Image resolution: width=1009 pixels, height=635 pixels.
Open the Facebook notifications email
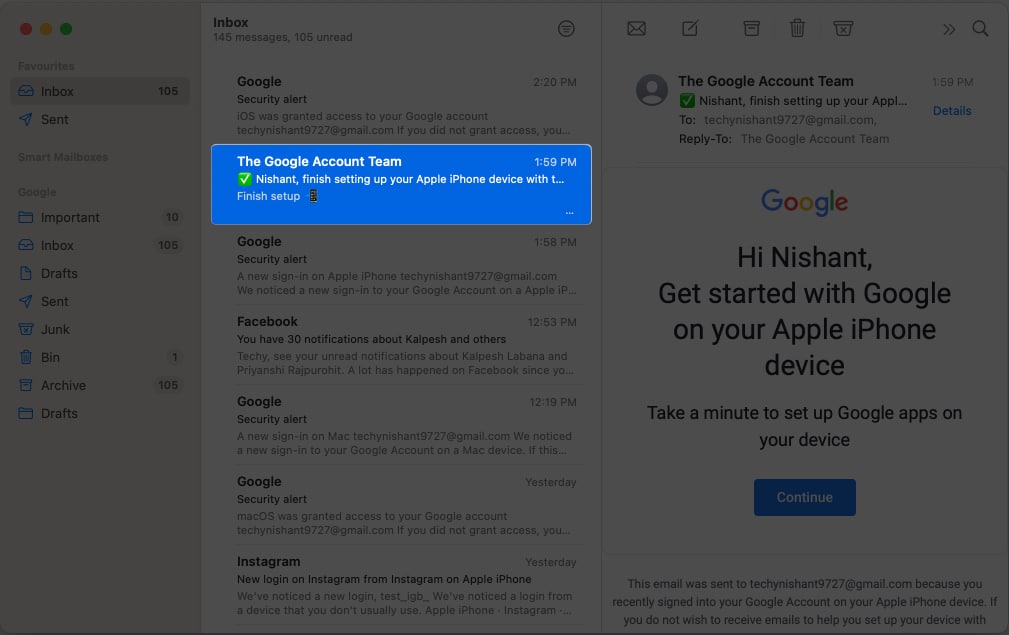tap(402, 345)
